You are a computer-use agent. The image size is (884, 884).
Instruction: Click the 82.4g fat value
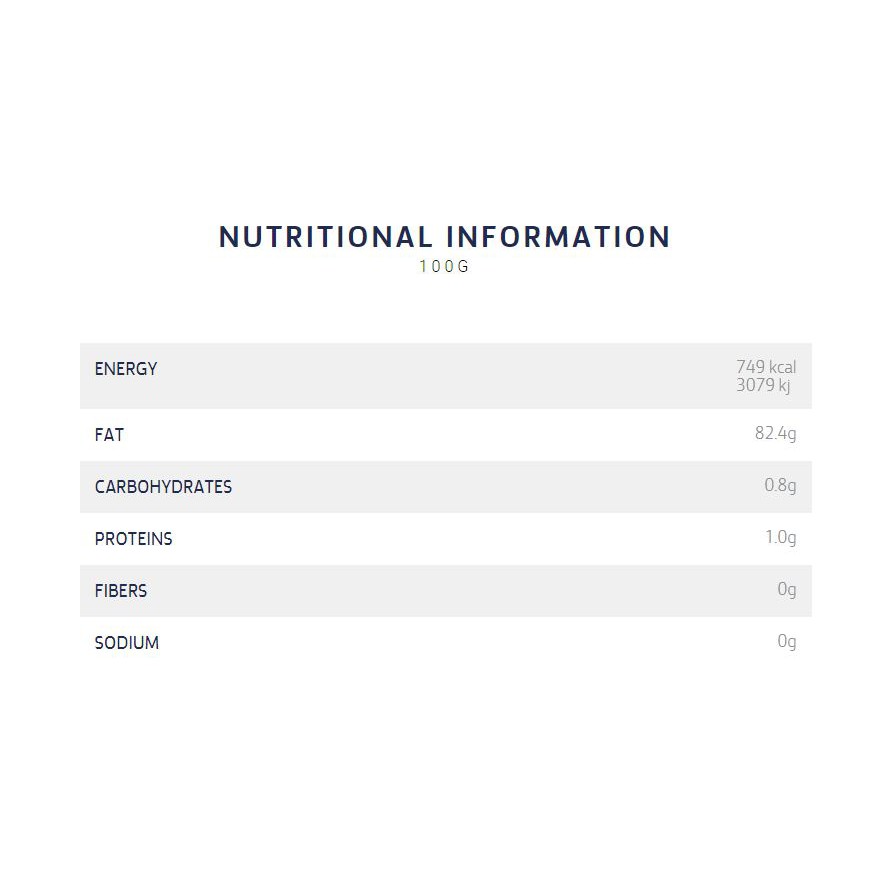tap(776, 434)
